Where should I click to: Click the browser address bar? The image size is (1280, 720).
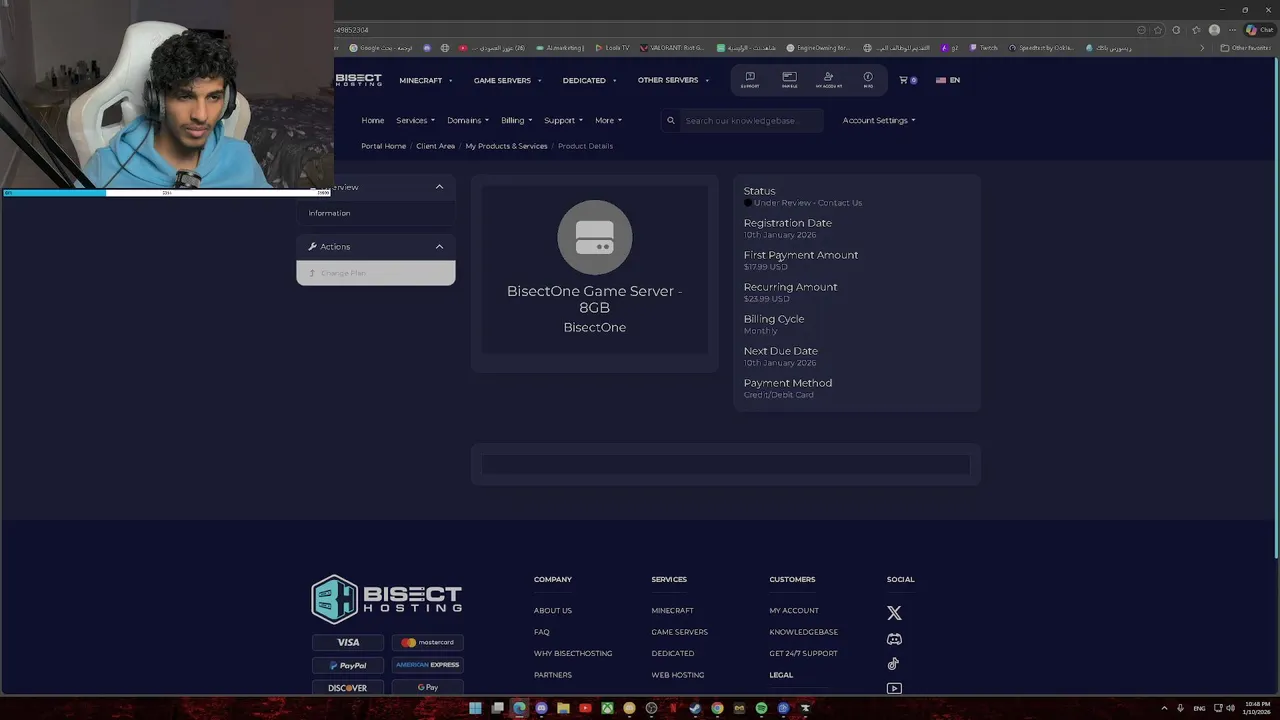(x=735, y=30)
